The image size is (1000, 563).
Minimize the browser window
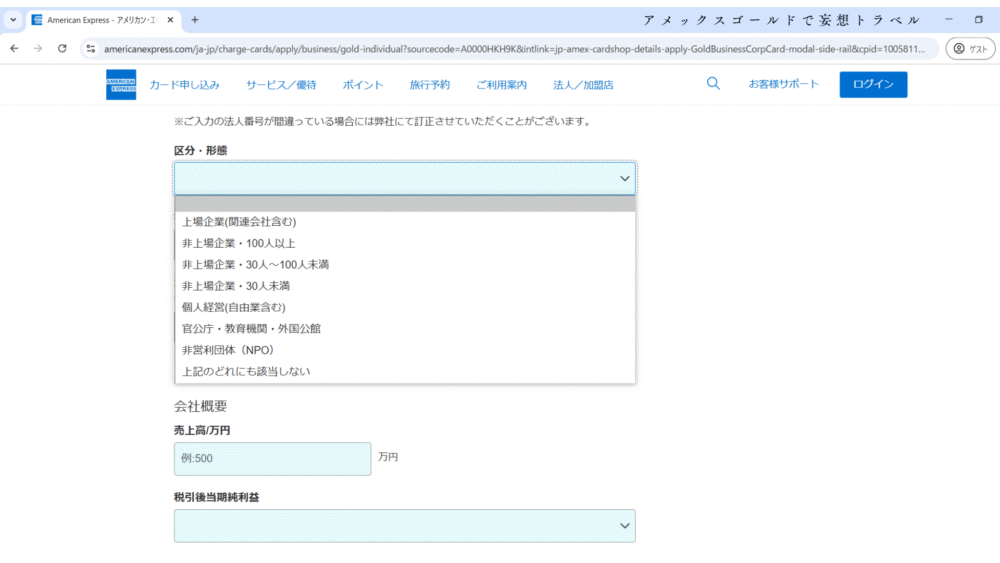click(x=949, y=20)
